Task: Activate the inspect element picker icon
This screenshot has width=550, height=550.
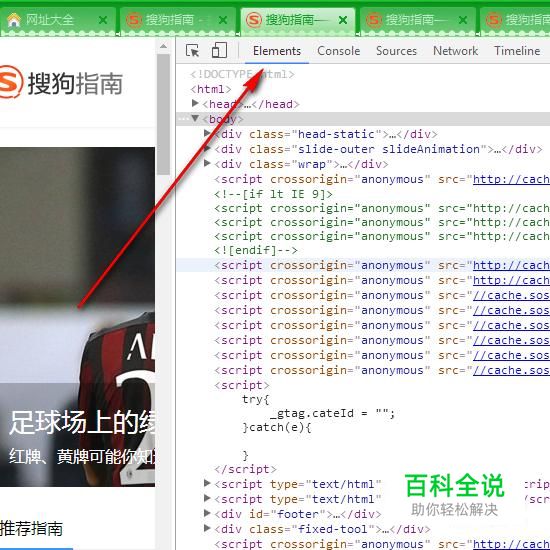Action: [x=192, y=51]
